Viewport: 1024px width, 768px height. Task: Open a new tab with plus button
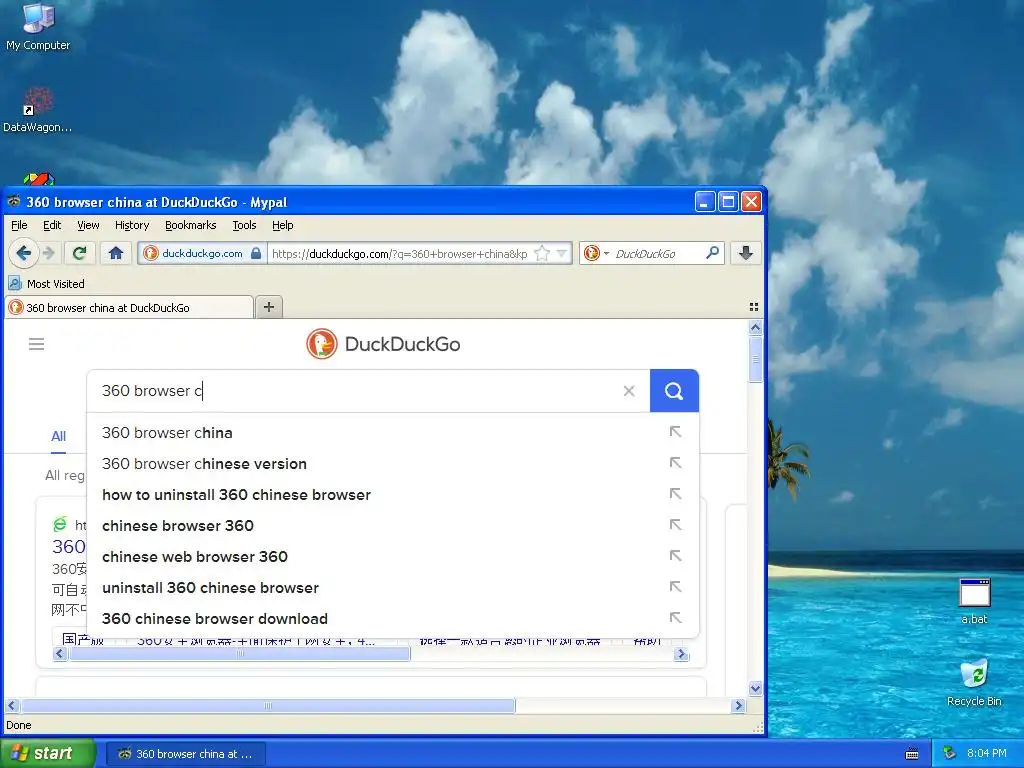[268, 306]
